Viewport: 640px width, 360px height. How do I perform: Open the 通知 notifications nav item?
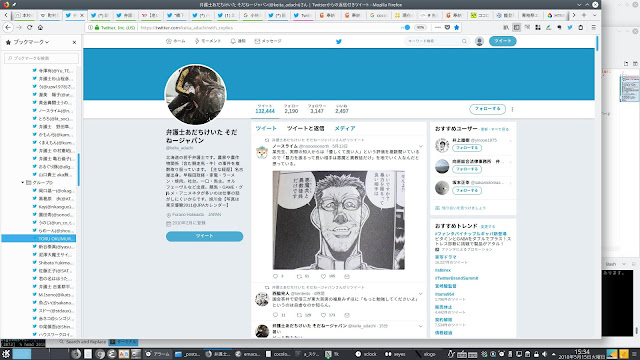click(238, 41)
